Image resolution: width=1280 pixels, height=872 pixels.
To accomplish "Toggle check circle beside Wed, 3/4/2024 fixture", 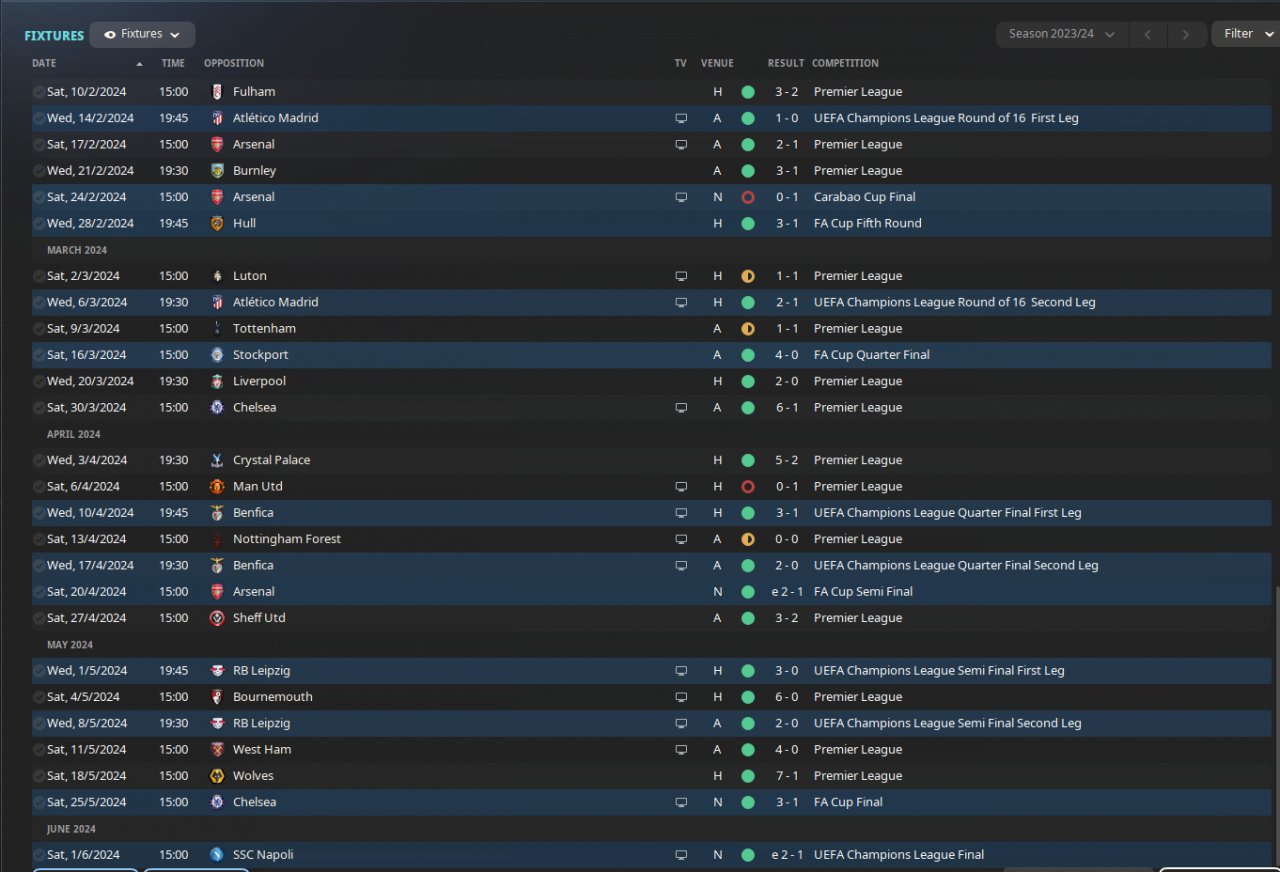I will tap(38, 460).
